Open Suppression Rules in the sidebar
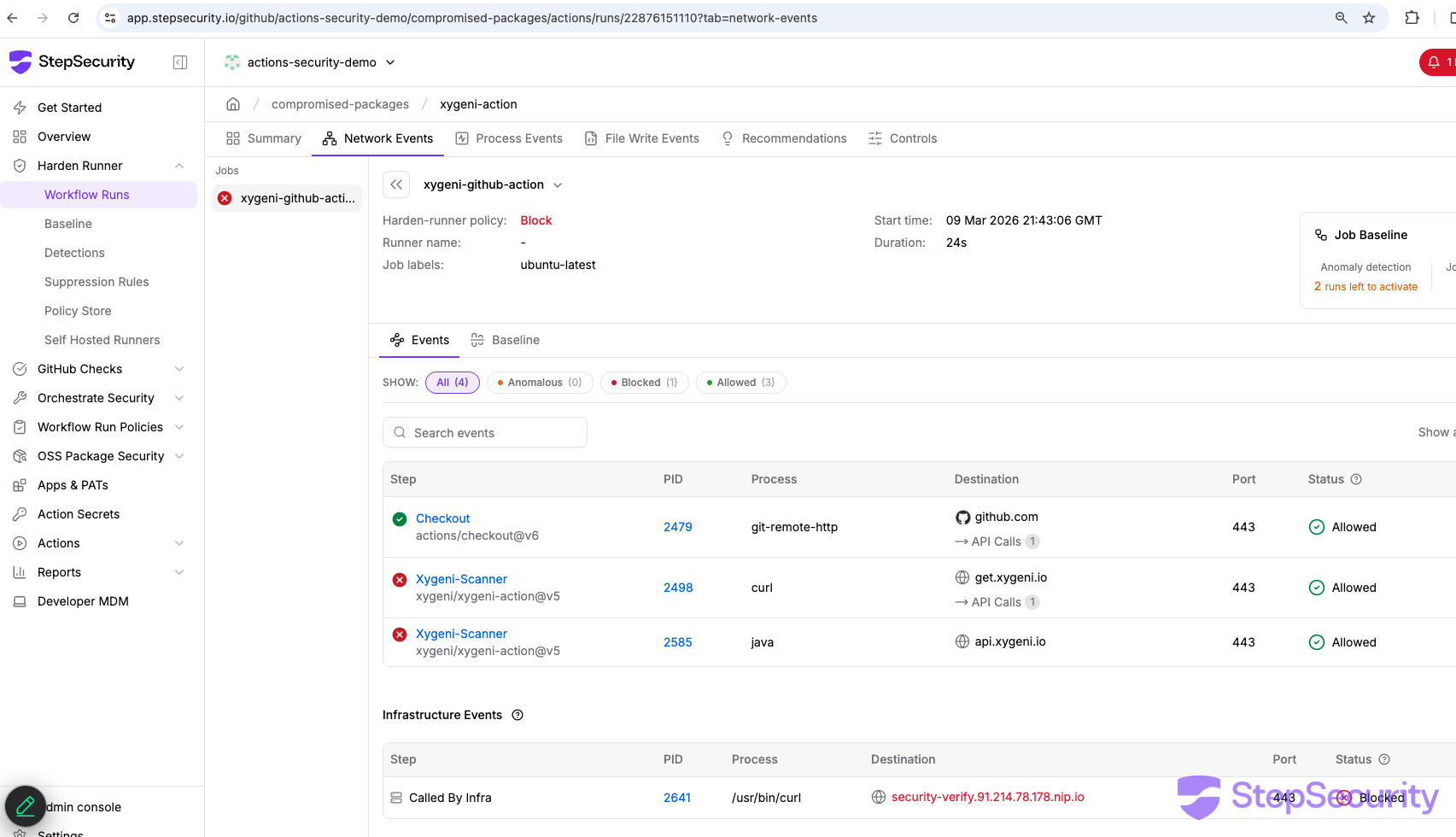This screenshot has height=837, width=1456. [96, 282]
